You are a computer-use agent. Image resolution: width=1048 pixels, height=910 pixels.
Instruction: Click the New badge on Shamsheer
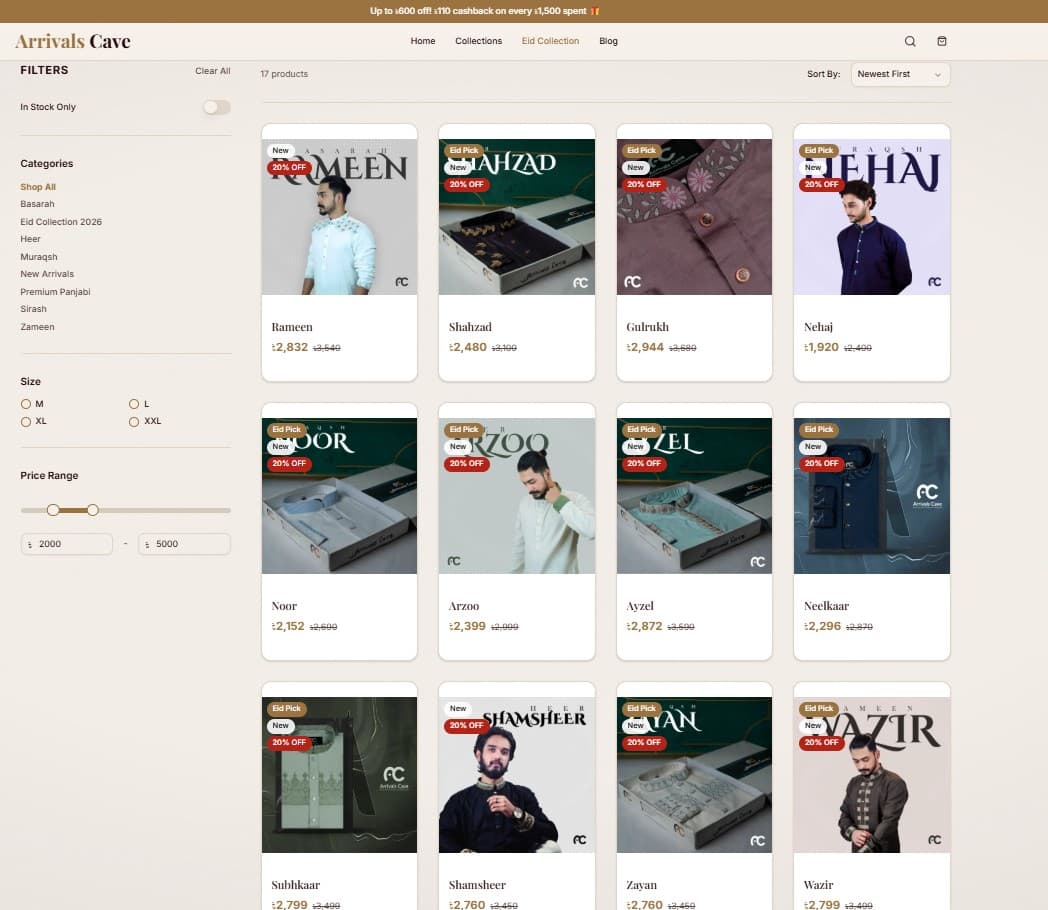pos(458,709)
